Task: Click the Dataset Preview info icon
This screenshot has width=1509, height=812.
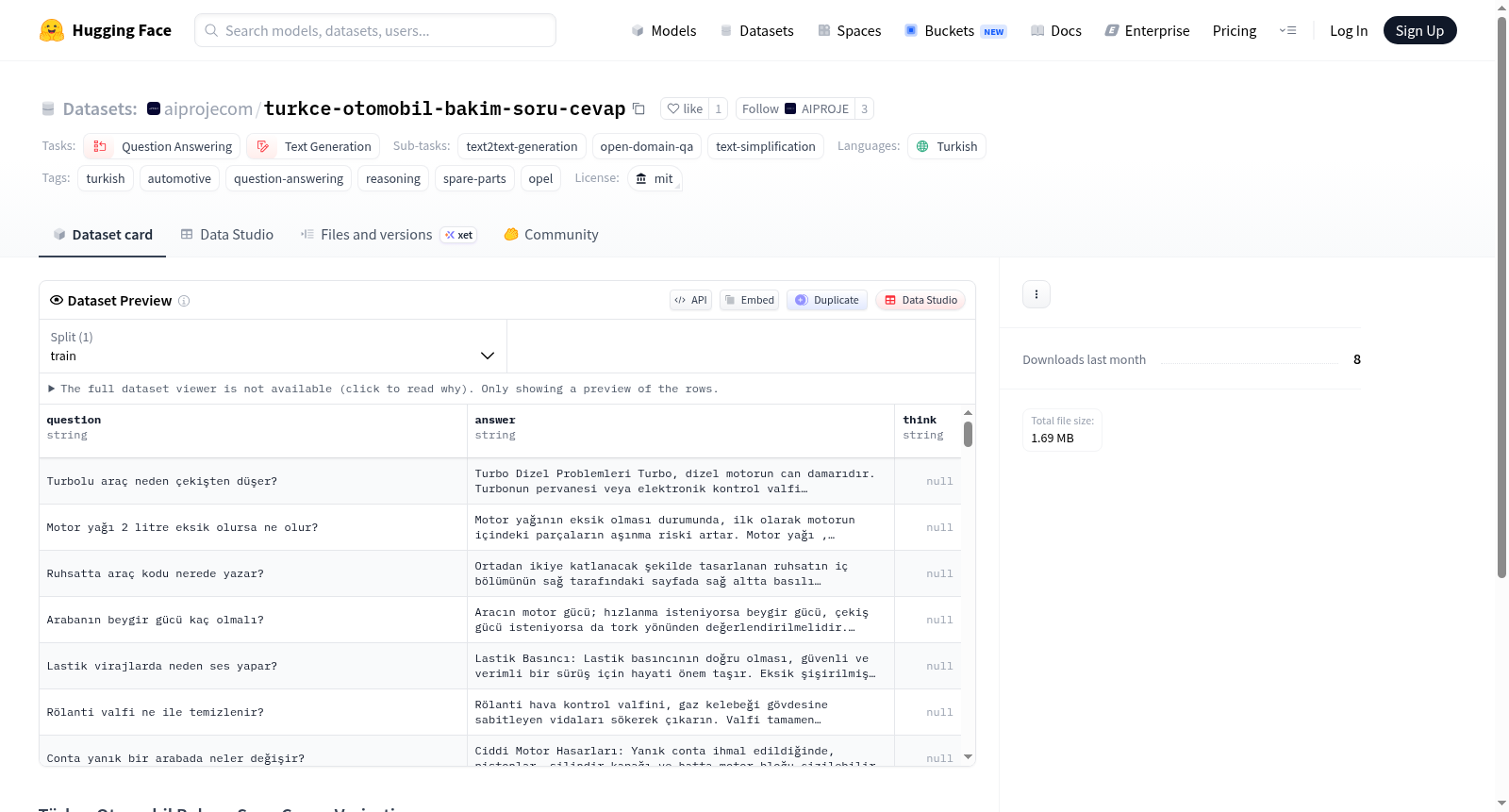Action: click(184, 301)
